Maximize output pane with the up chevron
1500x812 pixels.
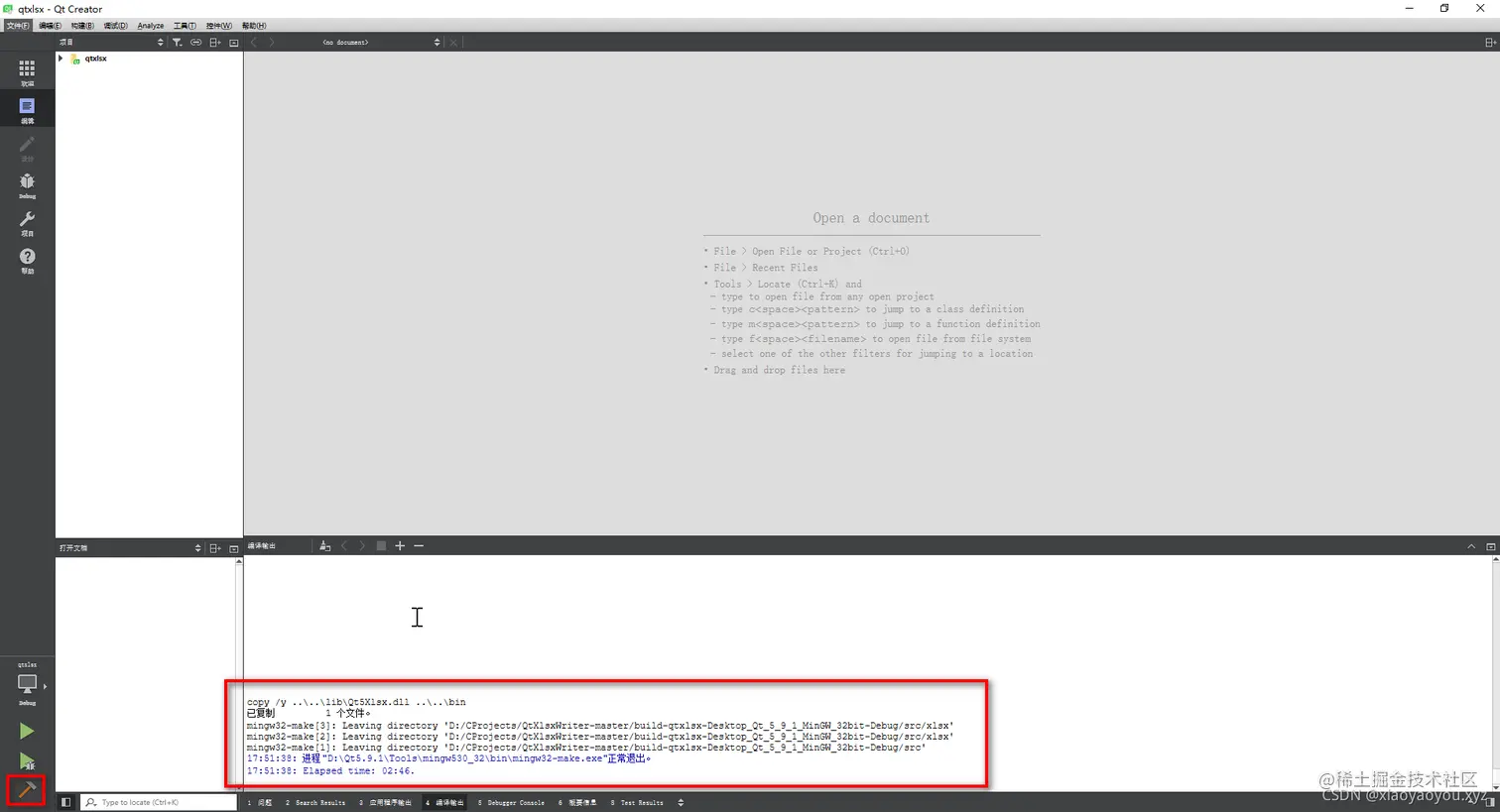[1471, 546]
